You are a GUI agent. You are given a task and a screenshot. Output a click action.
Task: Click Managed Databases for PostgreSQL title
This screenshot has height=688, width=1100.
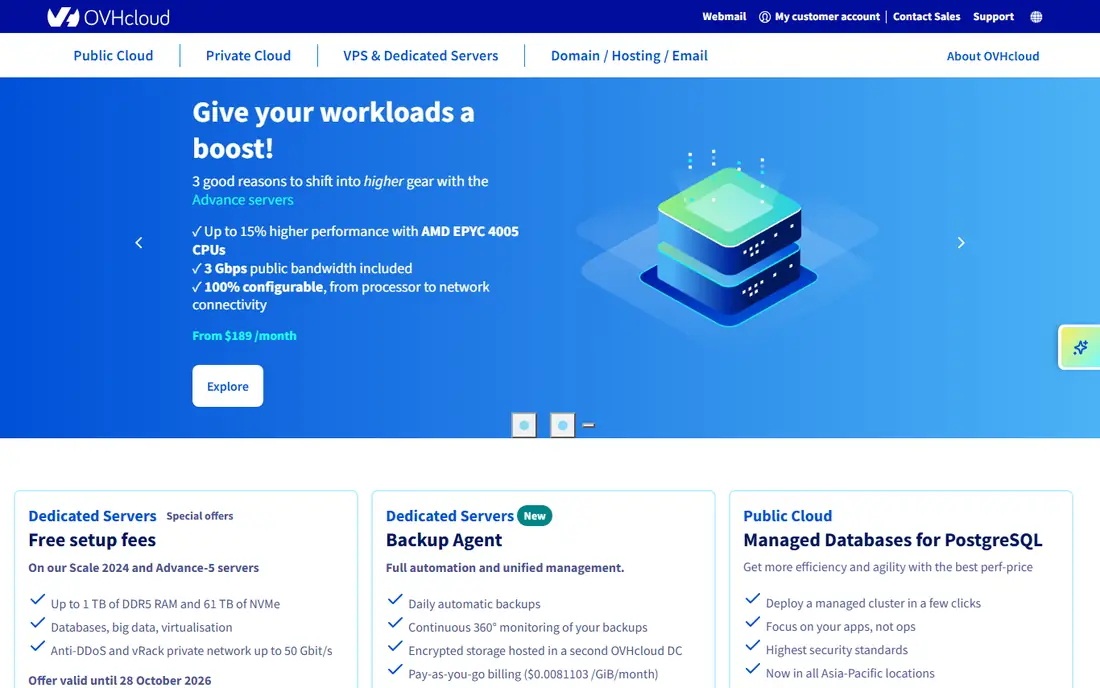point(892,540)
